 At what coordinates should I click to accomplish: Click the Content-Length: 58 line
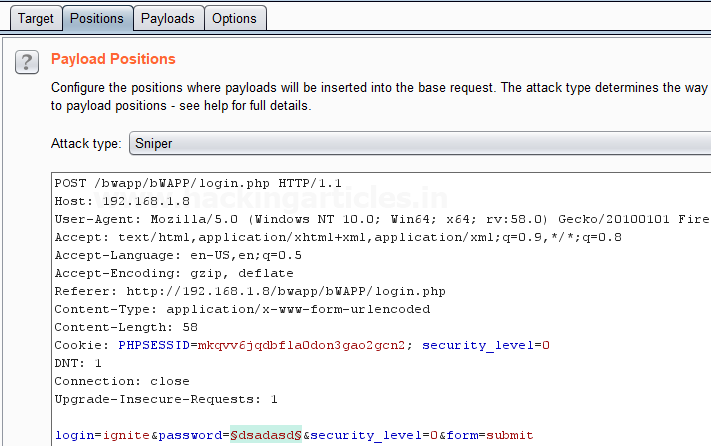pos(126,327)
